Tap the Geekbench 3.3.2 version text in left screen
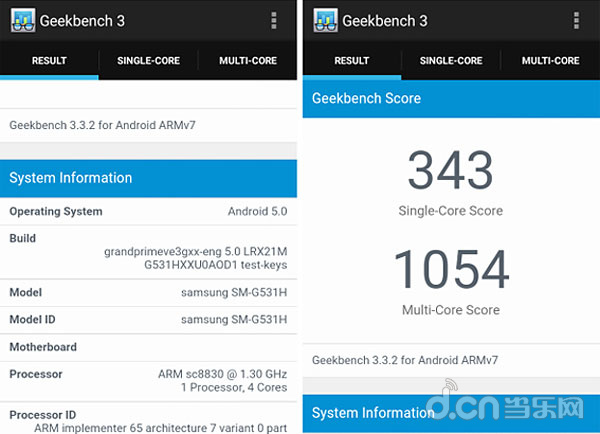Screen dimensions: 600x434 point(103,125)
